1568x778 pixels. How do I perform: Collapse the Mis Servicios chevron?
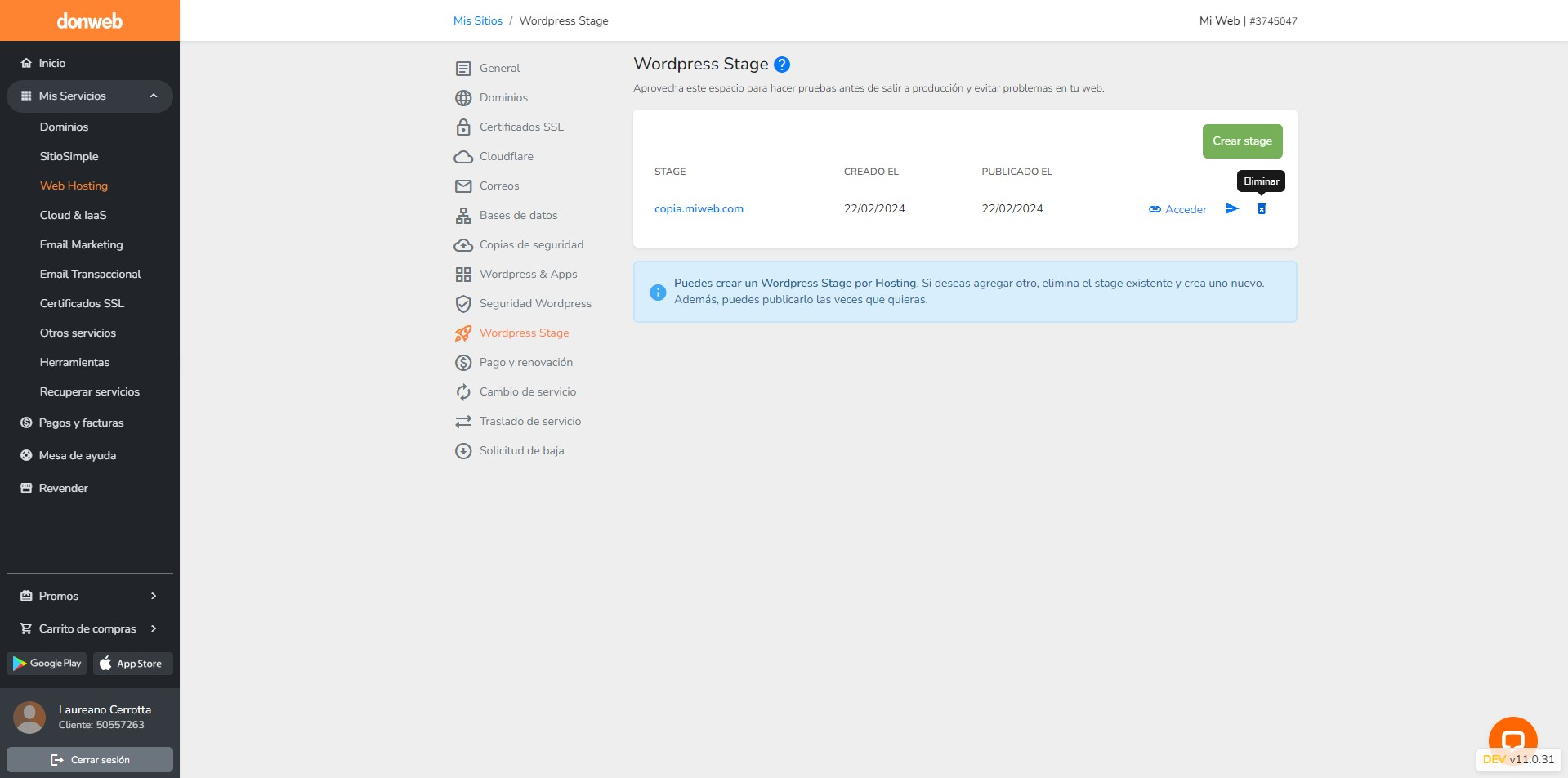154,96
